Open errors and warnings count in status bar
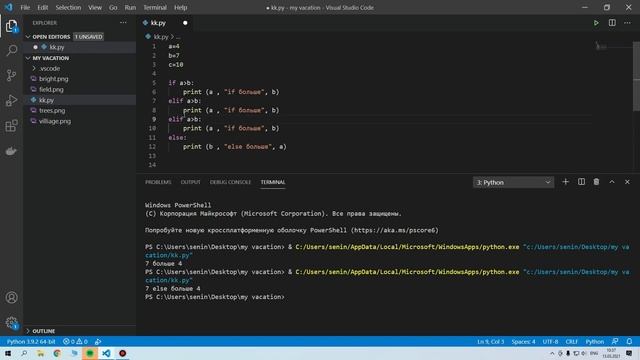The width and height of the screenshot is (640, 360). click(75, 341)
